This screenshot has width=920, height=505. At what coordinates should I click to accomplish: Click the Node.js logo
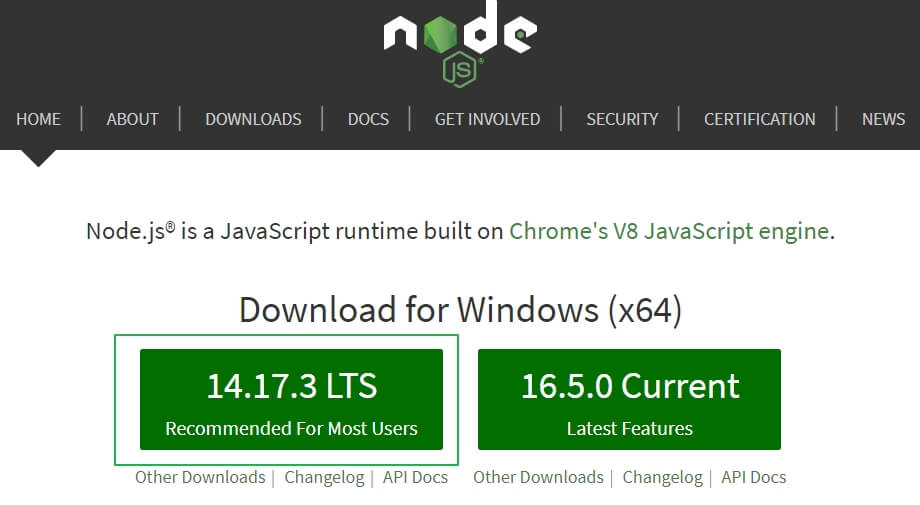tap(460, 43)
